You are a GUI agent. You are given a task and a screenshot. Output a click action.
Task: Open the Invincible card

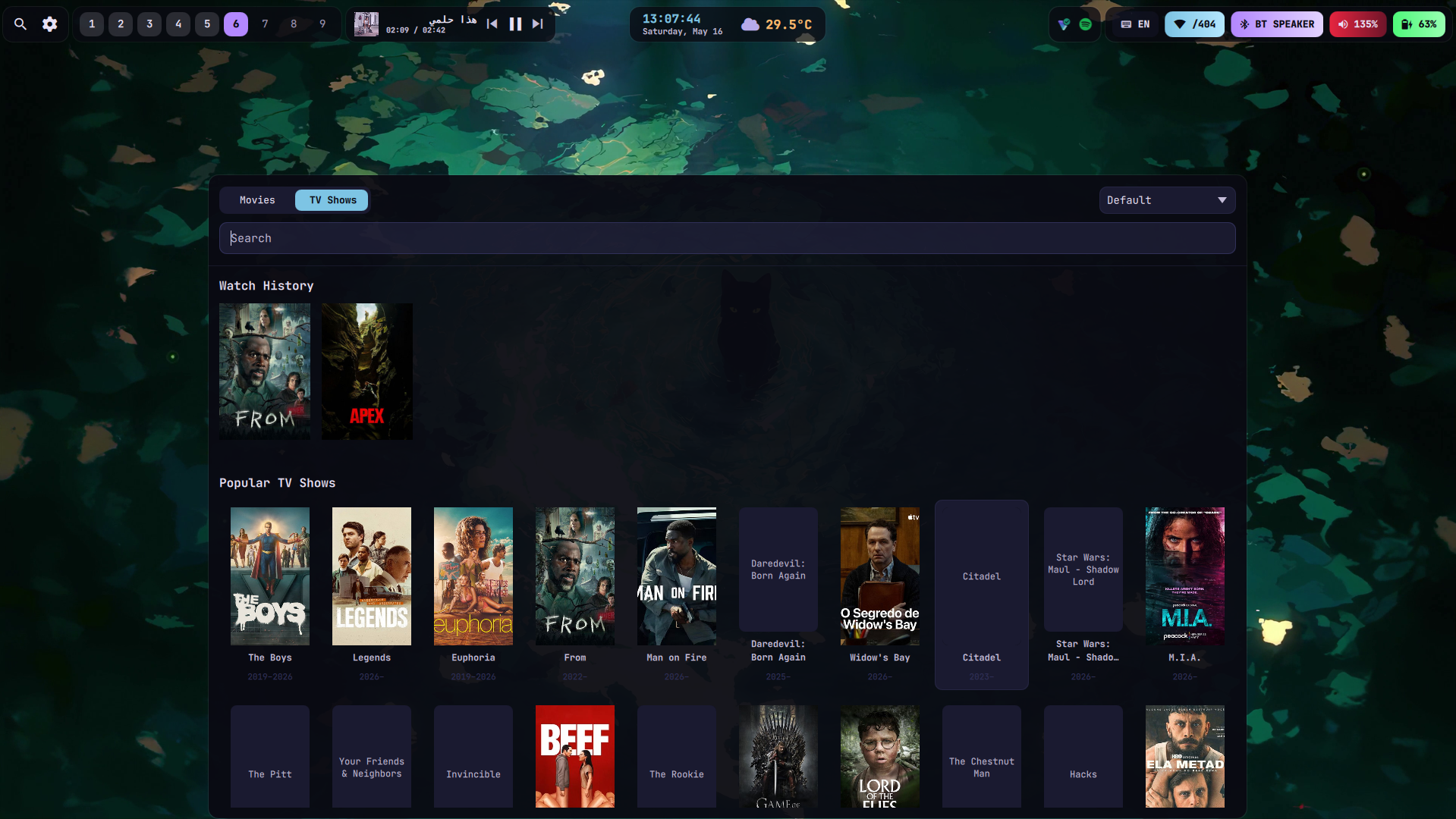point(473,757)
